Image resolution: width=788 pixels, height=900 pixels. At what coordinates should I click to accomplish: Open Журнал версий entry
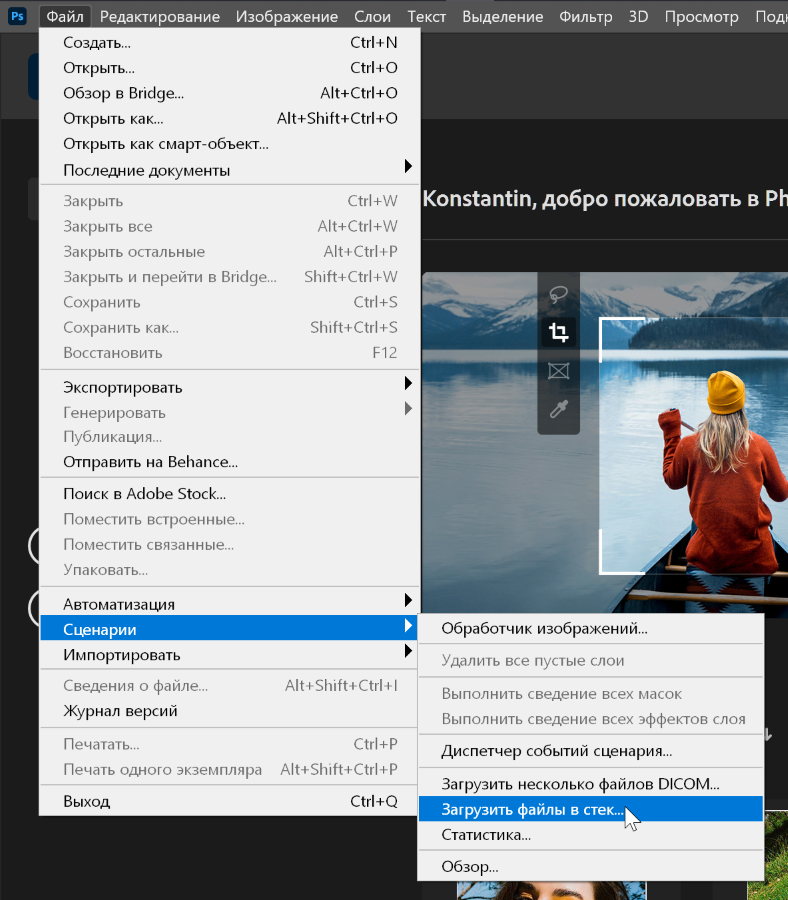(230, 711)
